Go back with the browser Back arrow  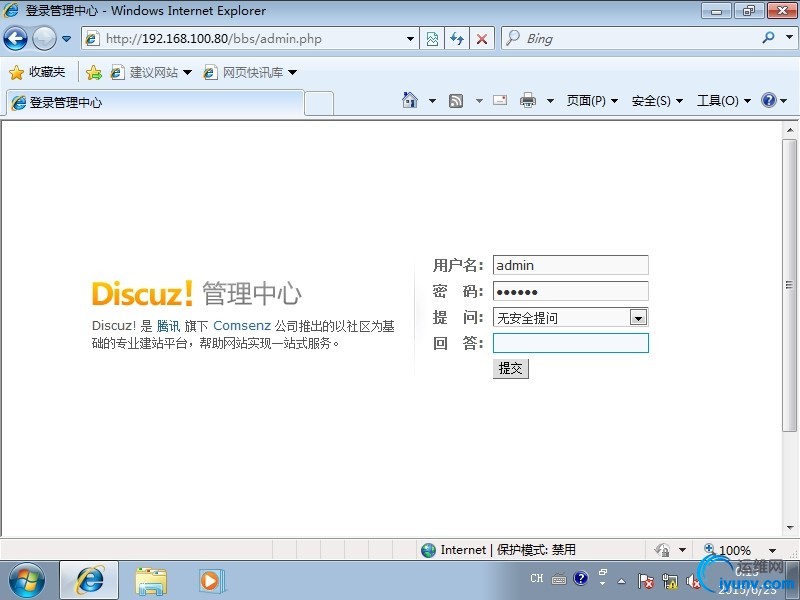pyautogui.click(x=15, y=38)
